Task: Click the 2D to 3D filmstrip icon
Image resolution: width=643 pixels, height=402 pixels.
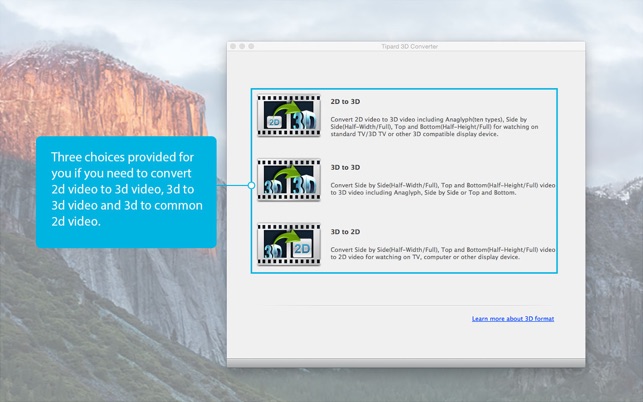Action: coord(289,116)
